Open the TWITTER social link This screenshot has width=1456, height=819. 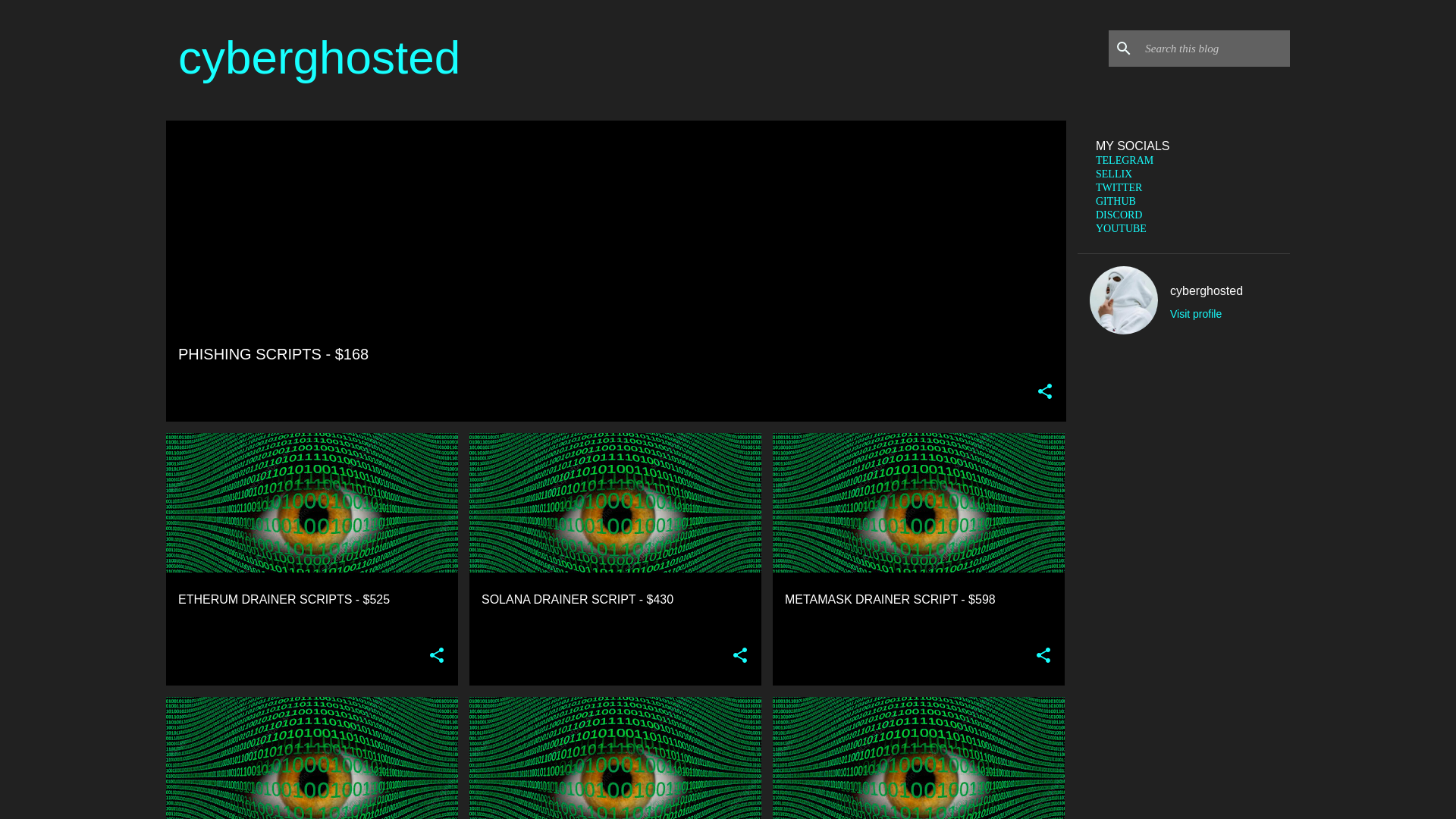[x=1119, y=188]
